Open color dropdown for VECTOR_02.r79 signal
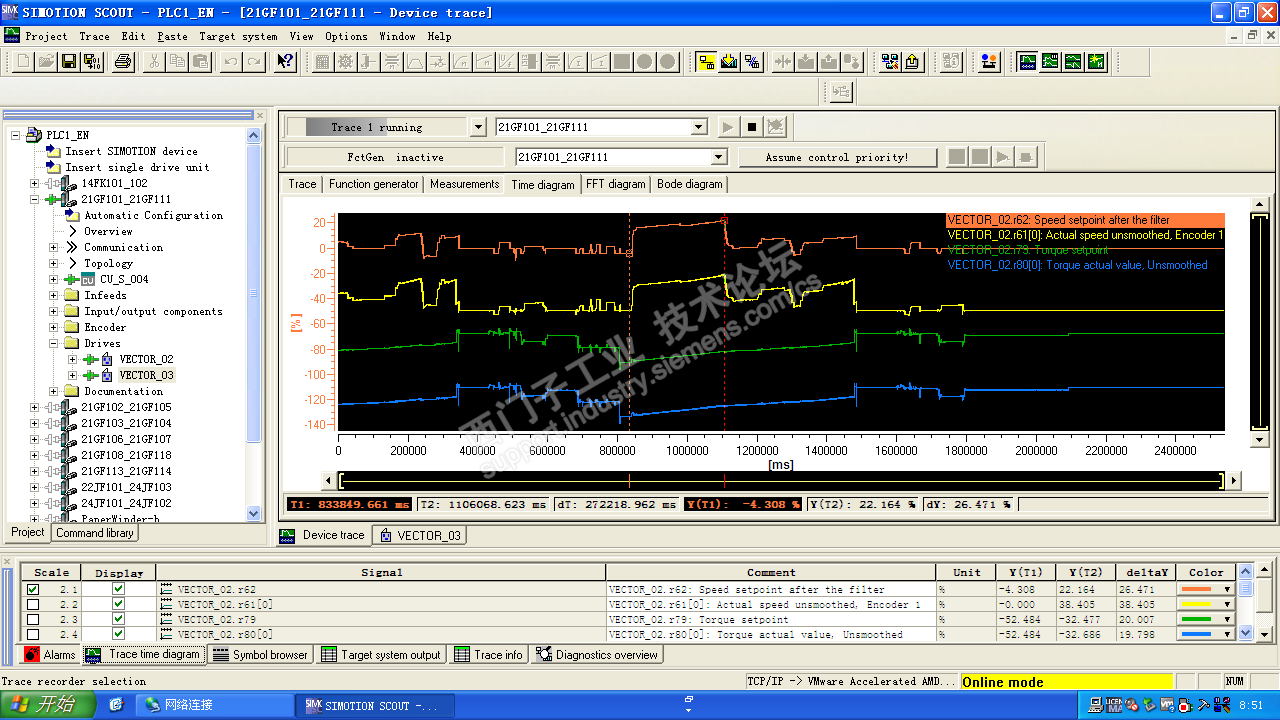1280x720 pixels. point(1228,619)
